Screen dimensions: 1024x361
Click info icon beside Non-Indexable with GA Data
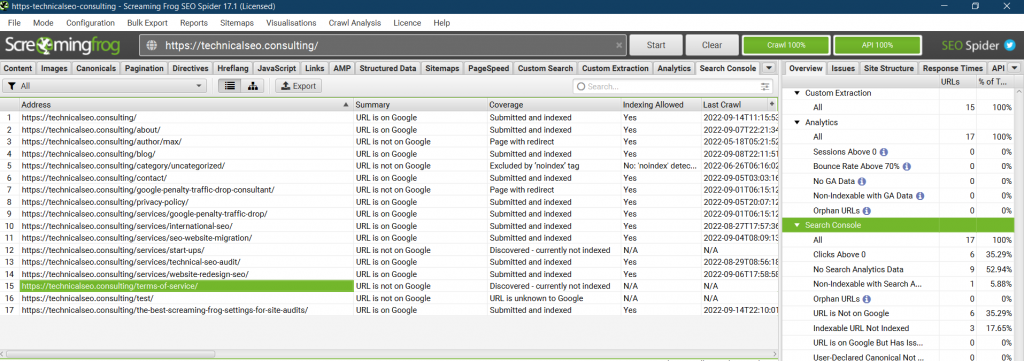pos(920,196)
